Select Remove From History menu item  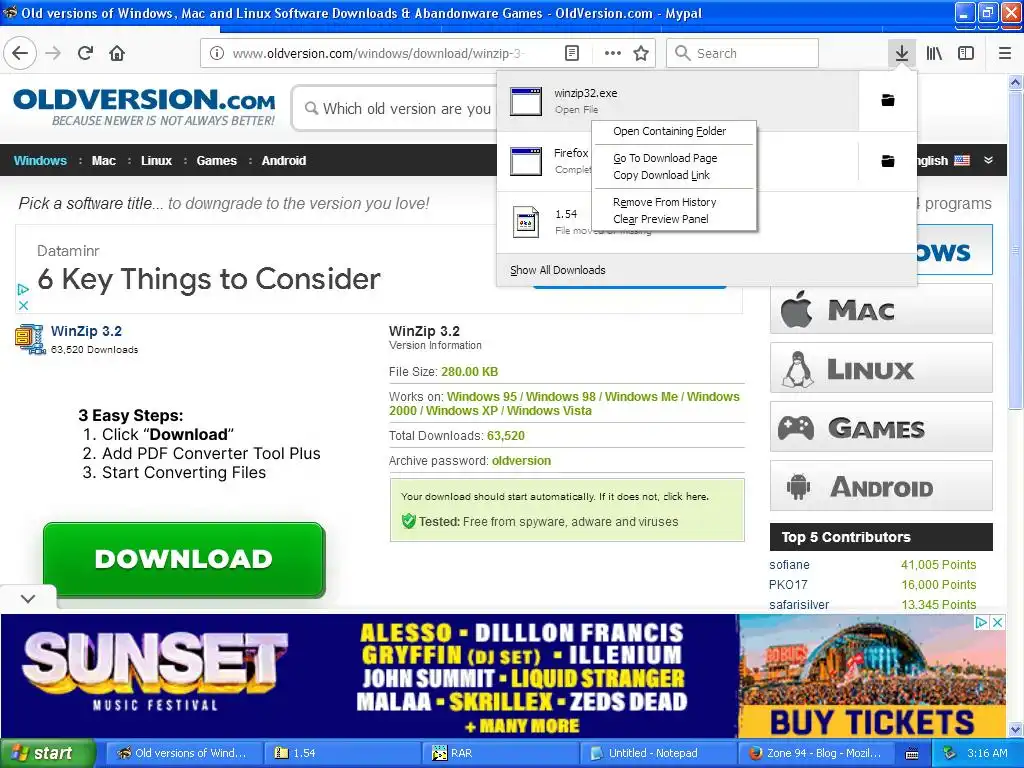(675, 202)
